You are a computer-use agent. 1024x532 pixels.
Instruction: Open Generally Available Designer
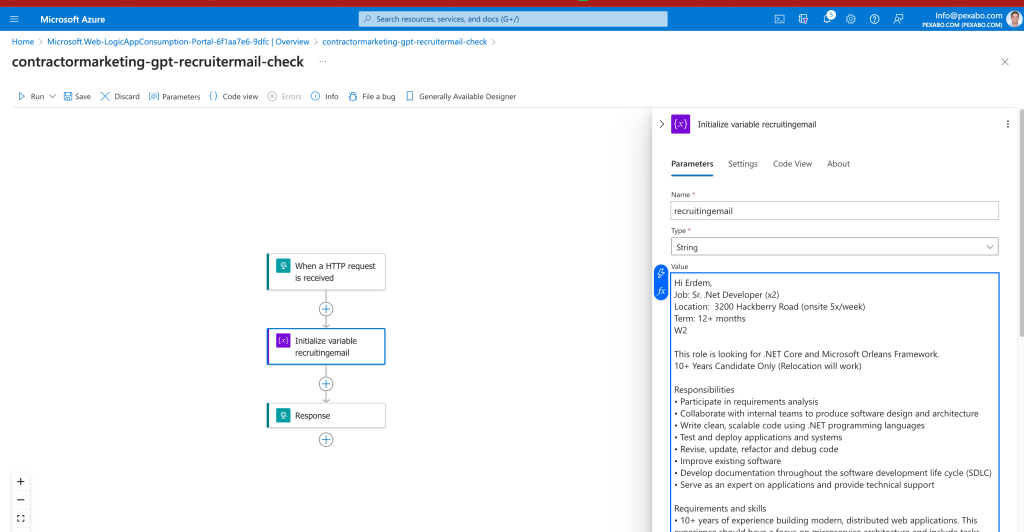coord(461,97)
